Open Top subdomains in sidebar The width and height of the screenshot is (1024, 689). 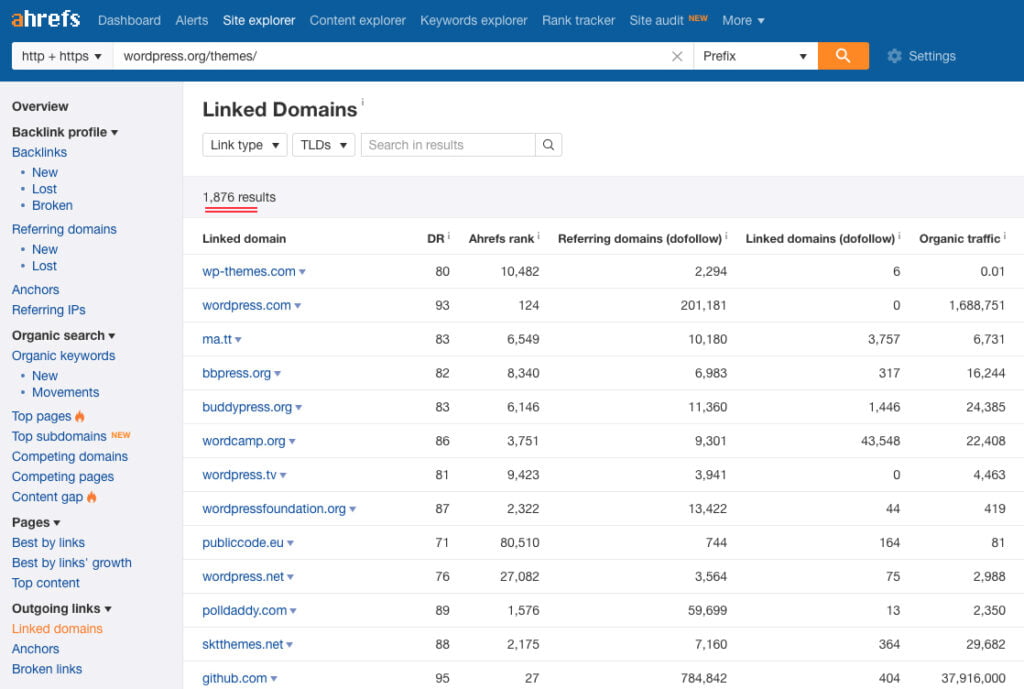tap(59, 436)
